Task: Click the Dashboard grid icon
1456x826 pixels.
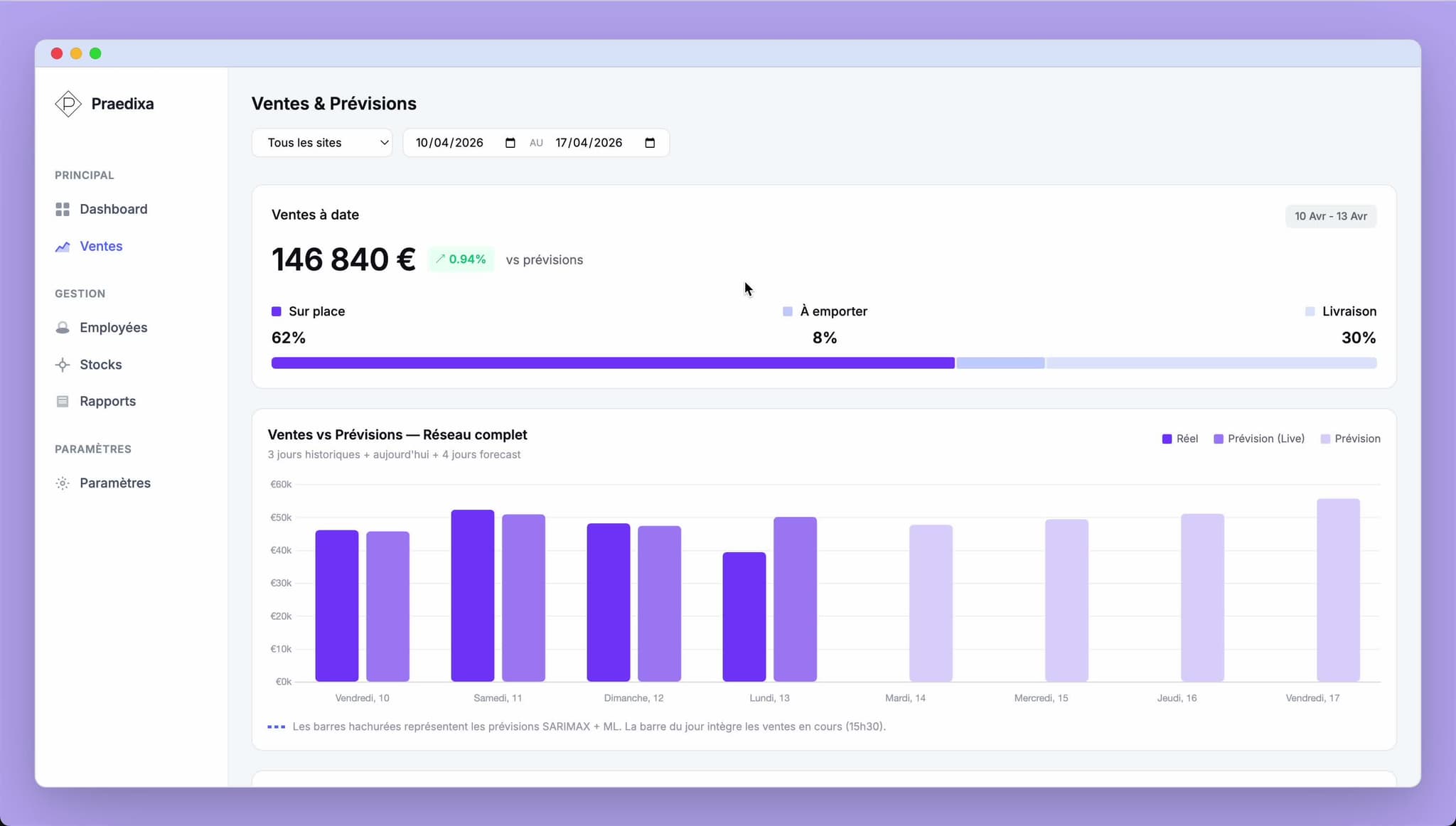Action: [x=63, y=209]
